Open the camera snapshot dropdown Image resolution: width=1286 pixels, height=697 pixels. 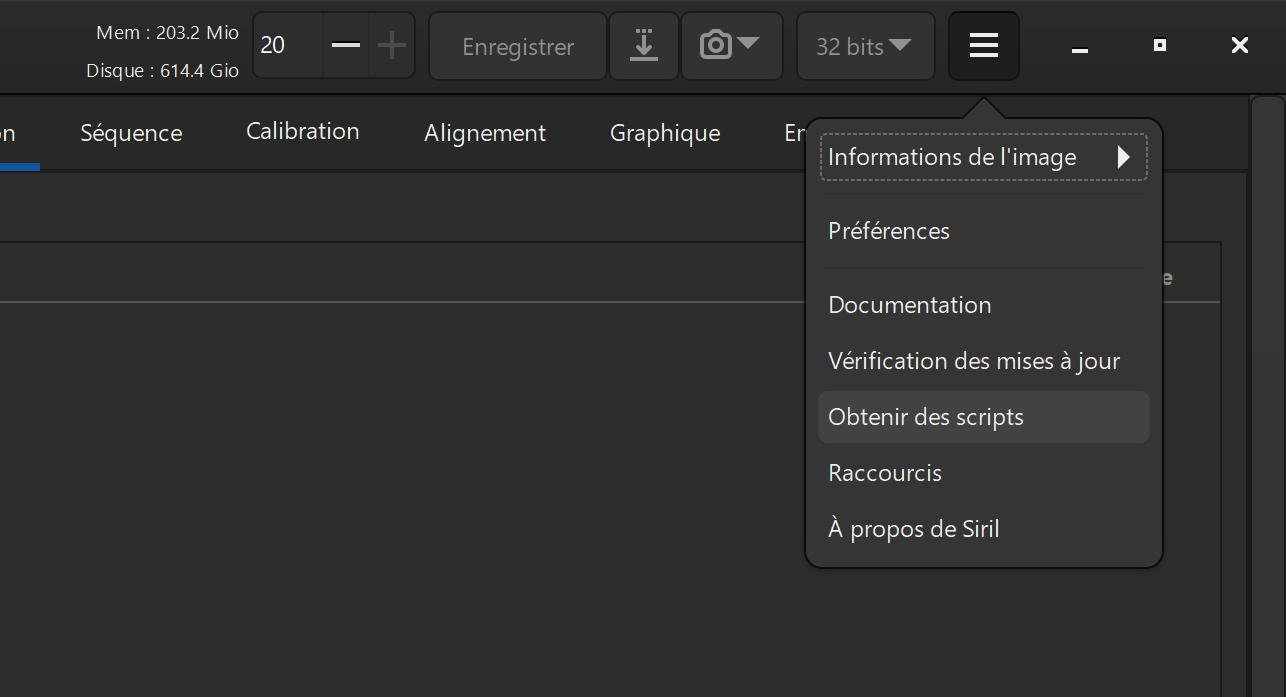click(731, 46)
